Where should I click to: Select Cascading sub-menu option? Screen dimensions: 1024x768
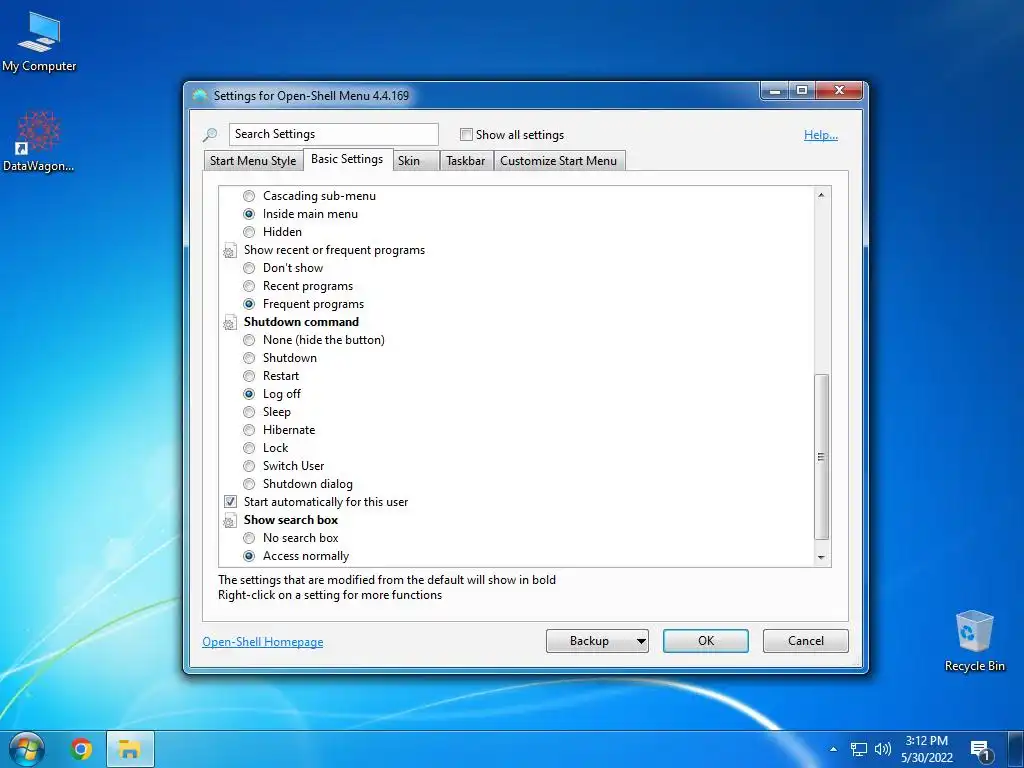(x=249, y=196)
